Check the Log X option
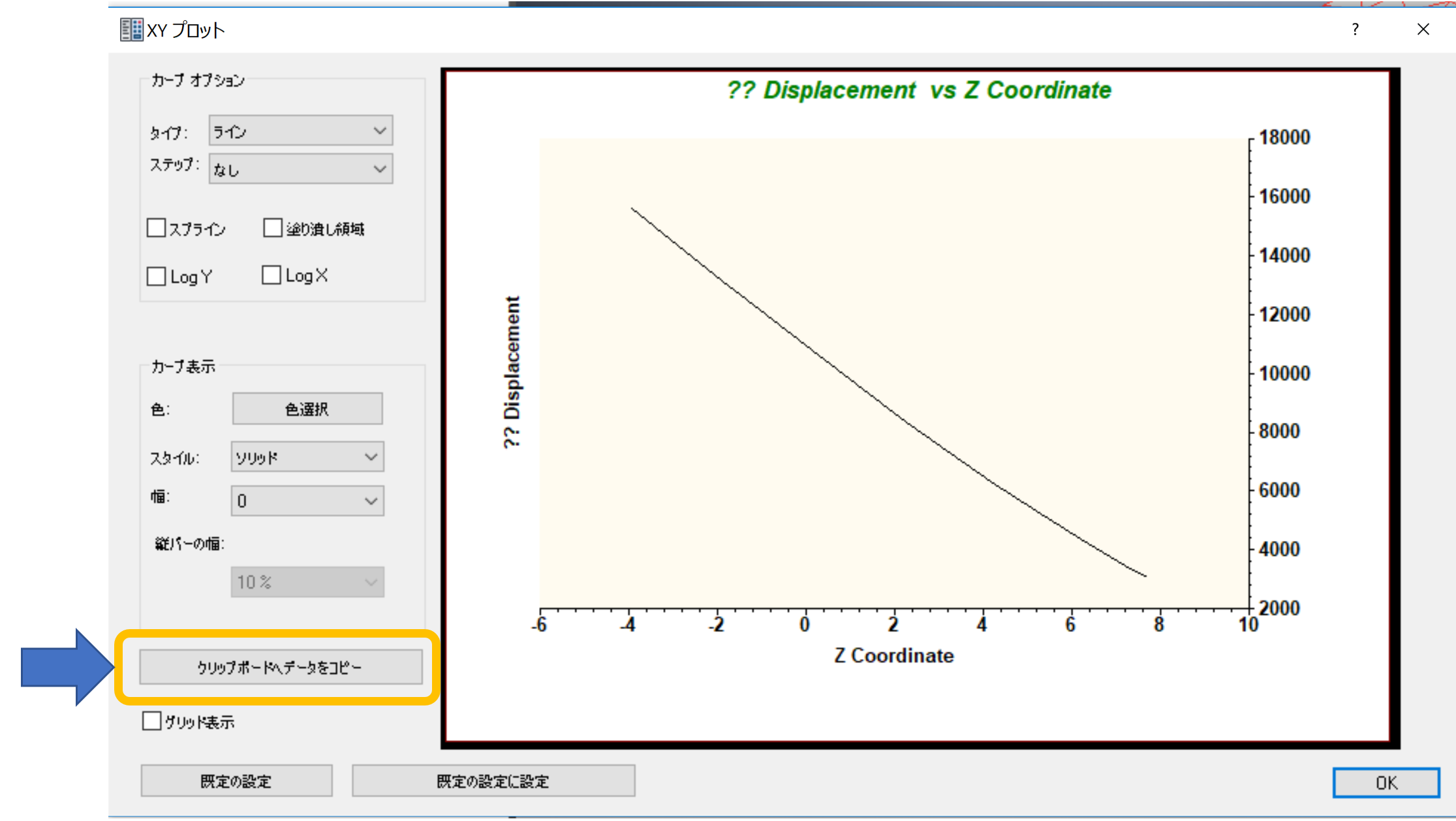The width and height of the screenshot is (1456, 821). click(271, 275)
